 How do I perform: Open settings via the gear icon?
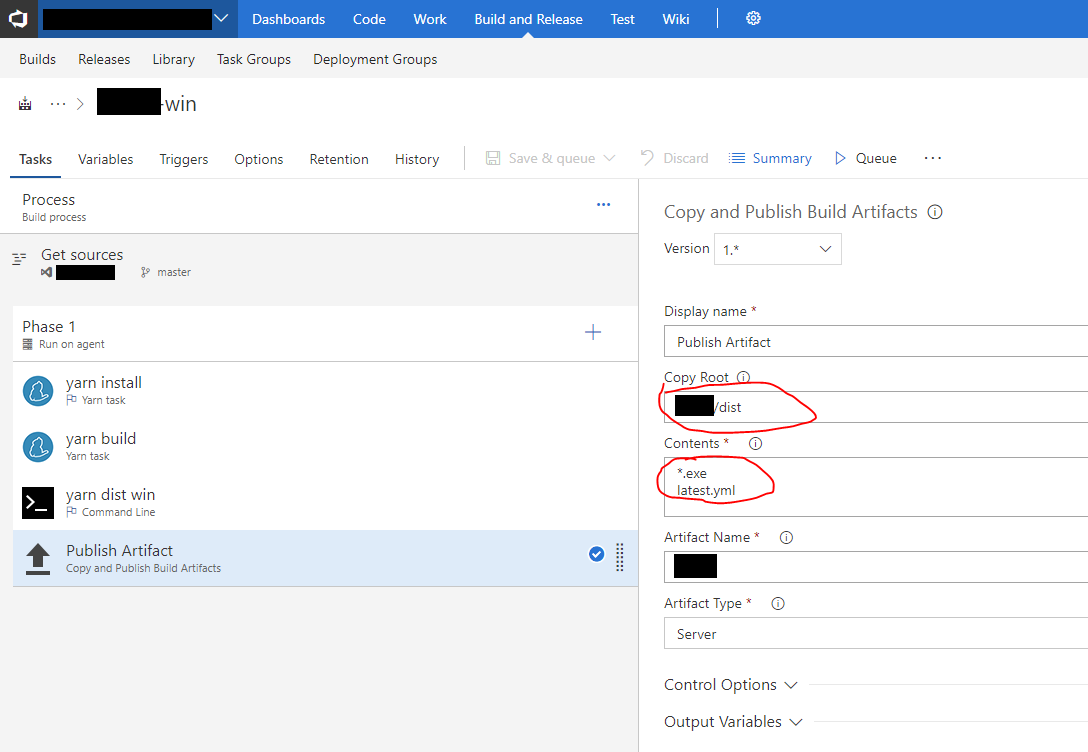point(753,18)
